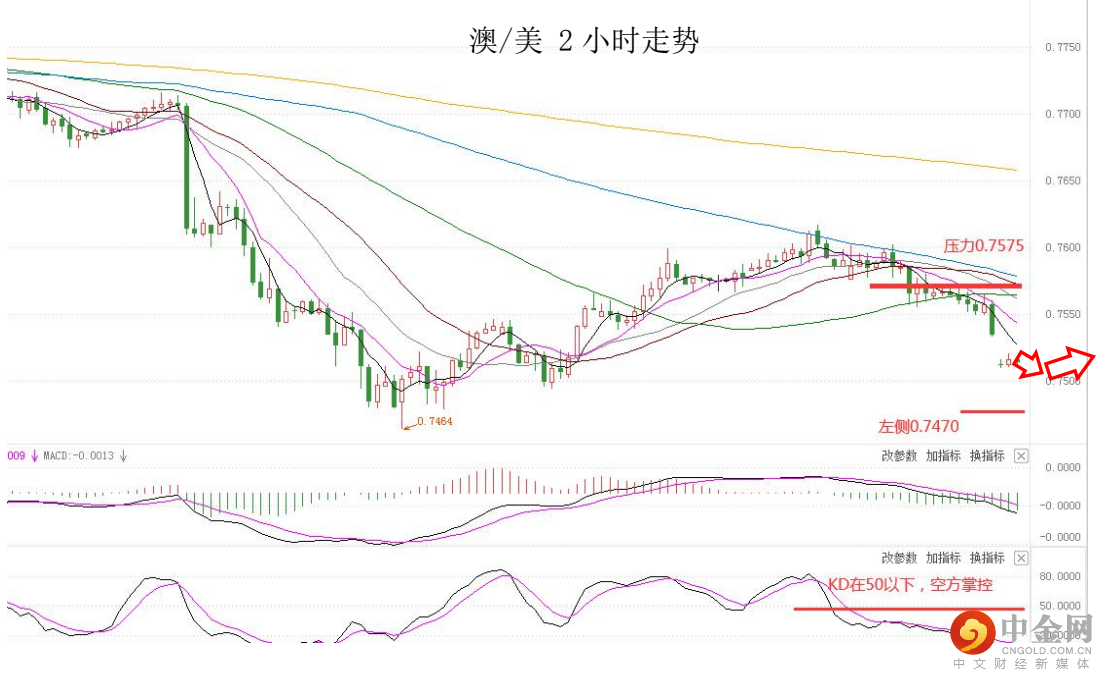Click the 中金网 logo icon
The width and height of the screenshot is (1107, 682).
click(970, 630)
